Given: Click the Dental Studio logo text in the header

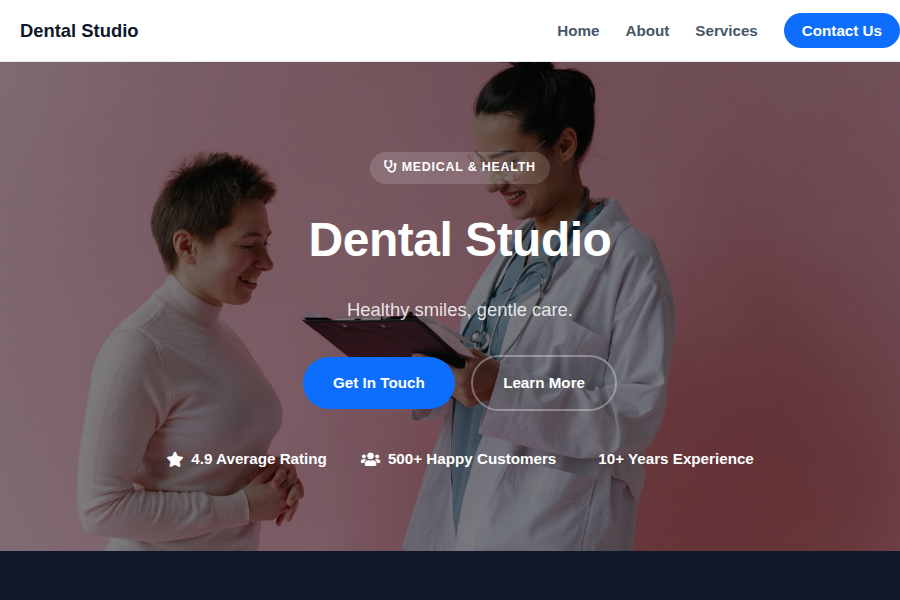Looking at the screenshot, I should pyautogui.click(x=79, y=31).
